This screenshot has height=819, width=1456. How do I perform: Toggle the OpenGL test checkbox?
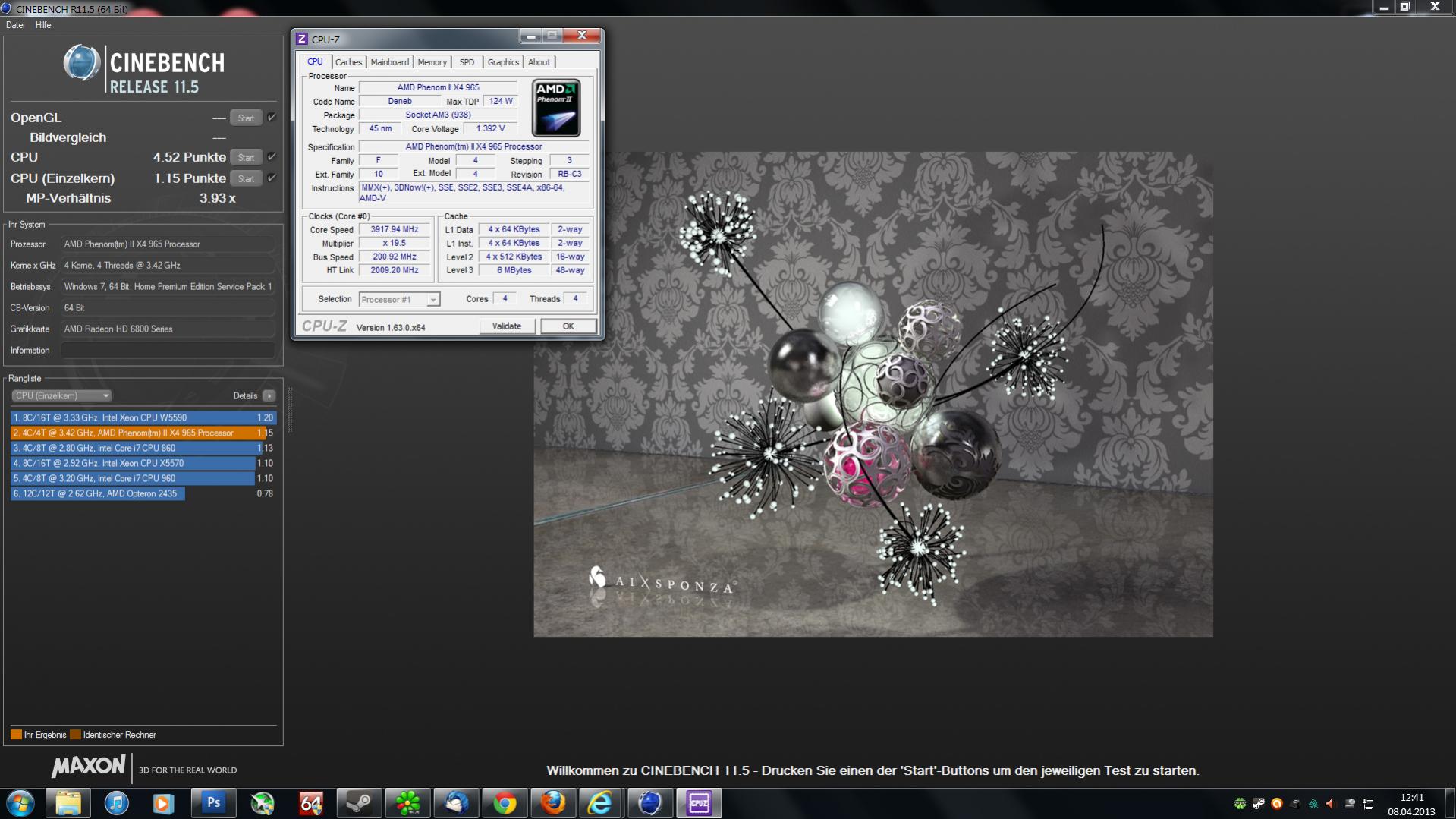[x=272, y=118]
